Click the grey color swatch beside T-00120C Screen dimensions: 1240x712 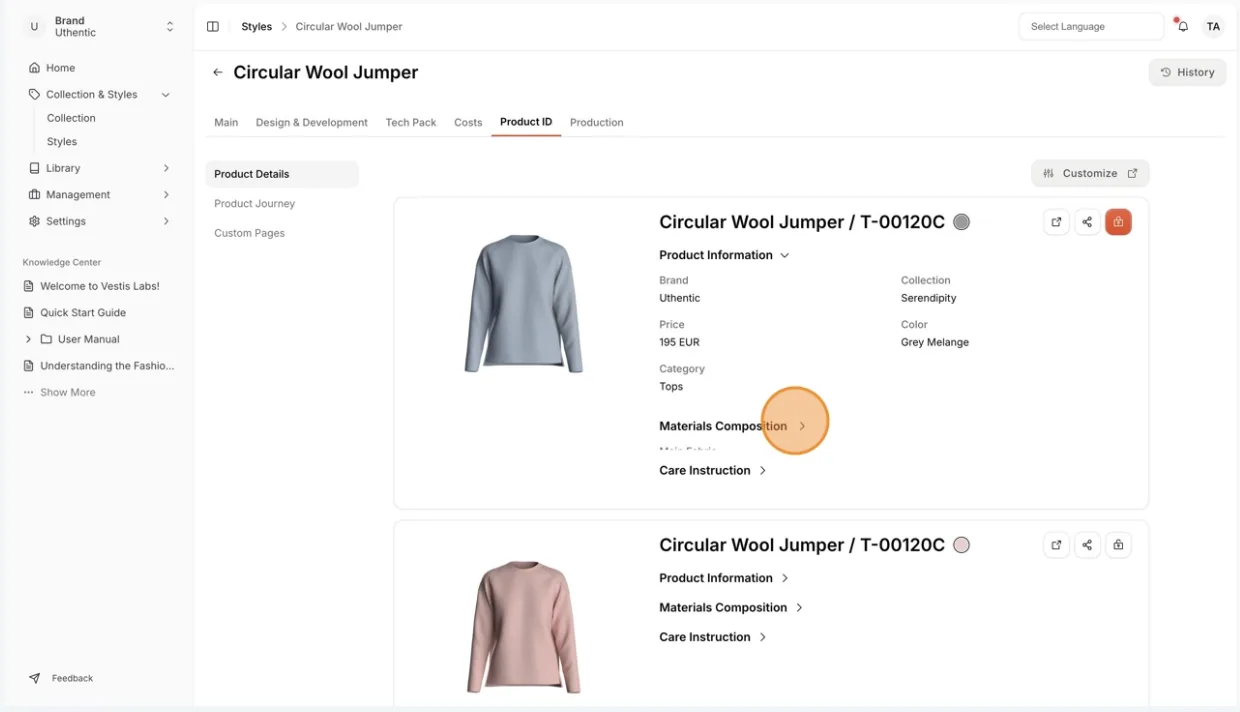961,222
